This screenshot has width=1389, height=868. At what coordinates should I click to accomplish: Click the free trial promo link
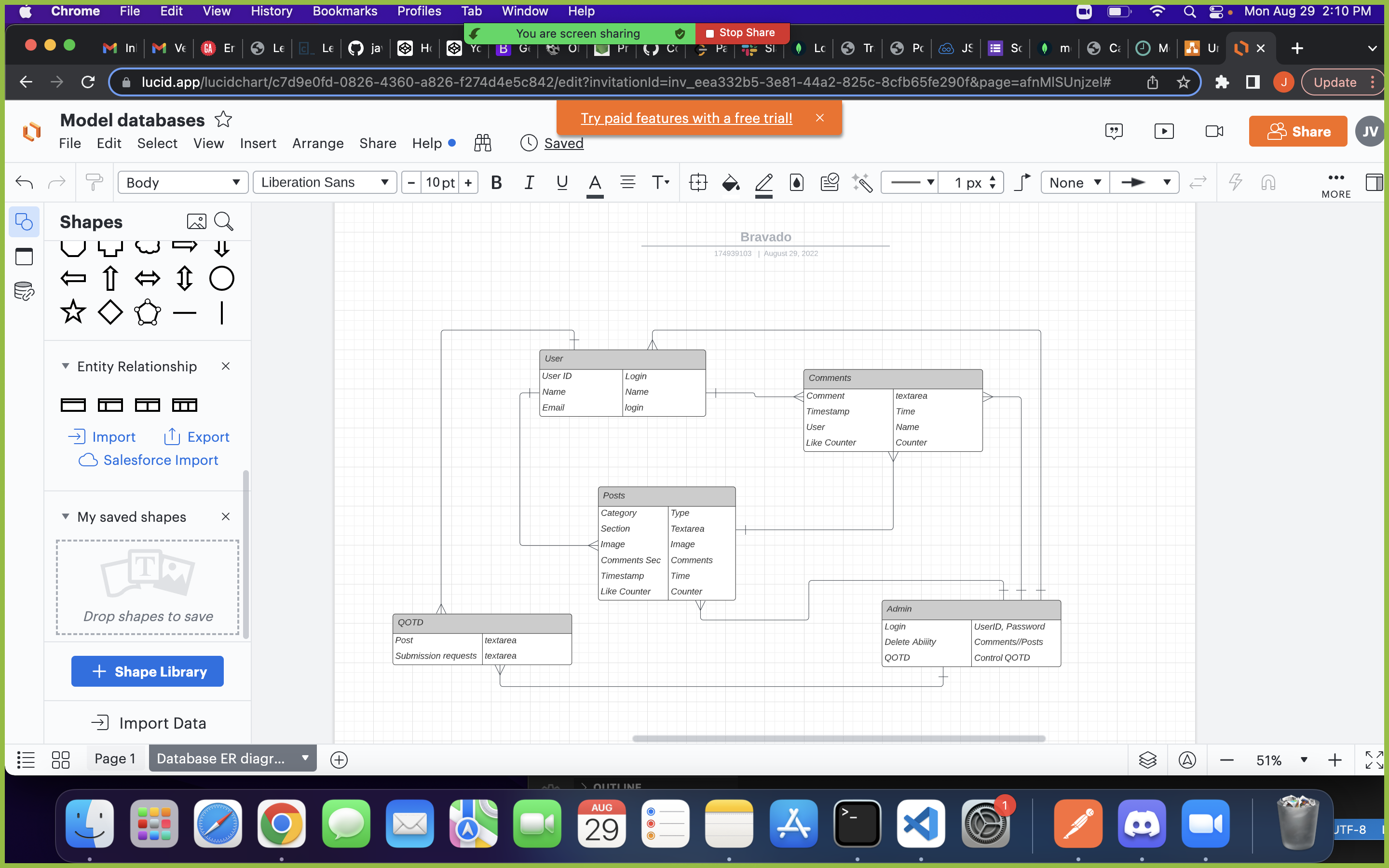(x=686, y=118)
